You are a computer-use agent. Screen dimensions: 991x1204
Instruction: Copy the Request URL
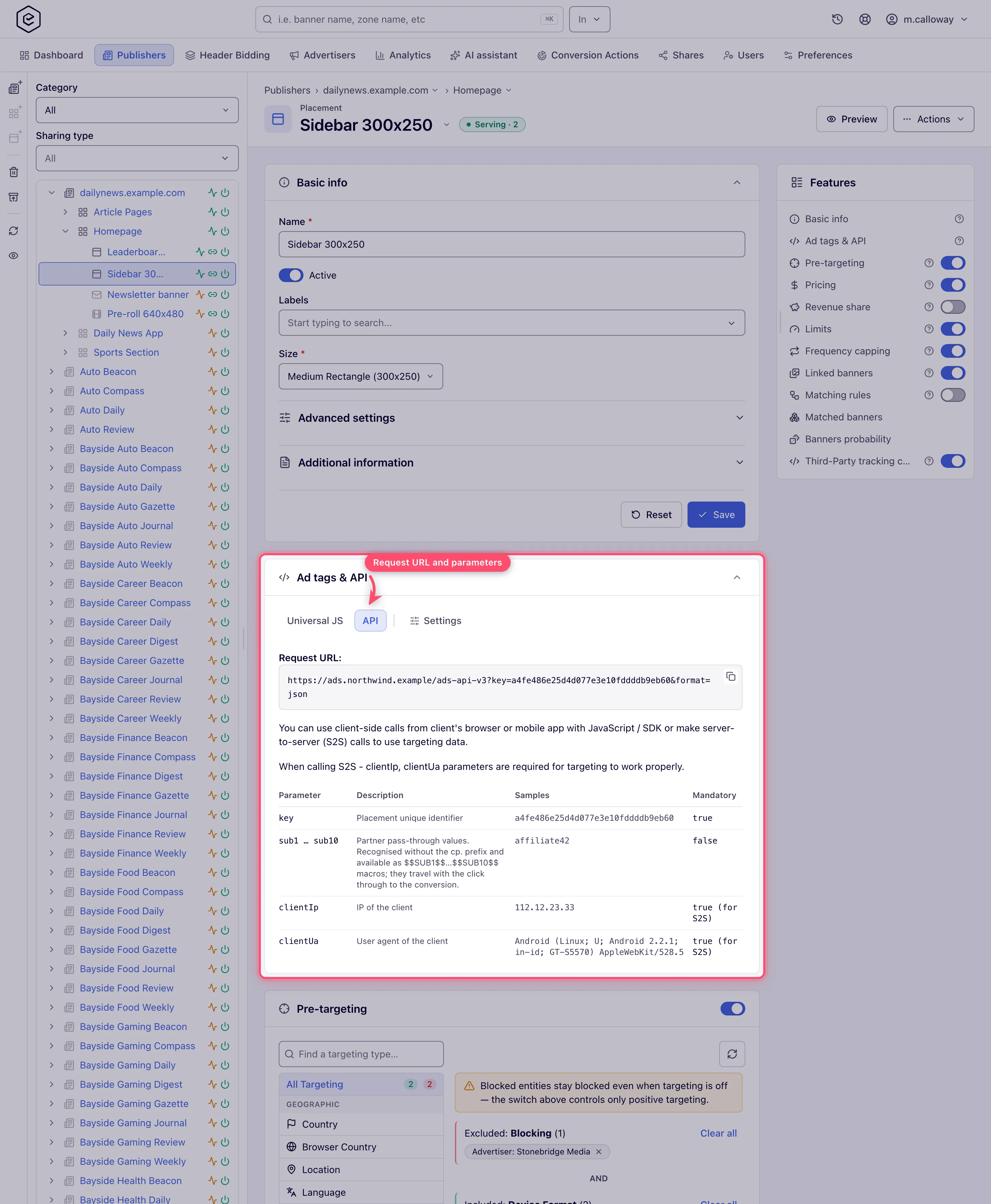(x=730, y=677)
